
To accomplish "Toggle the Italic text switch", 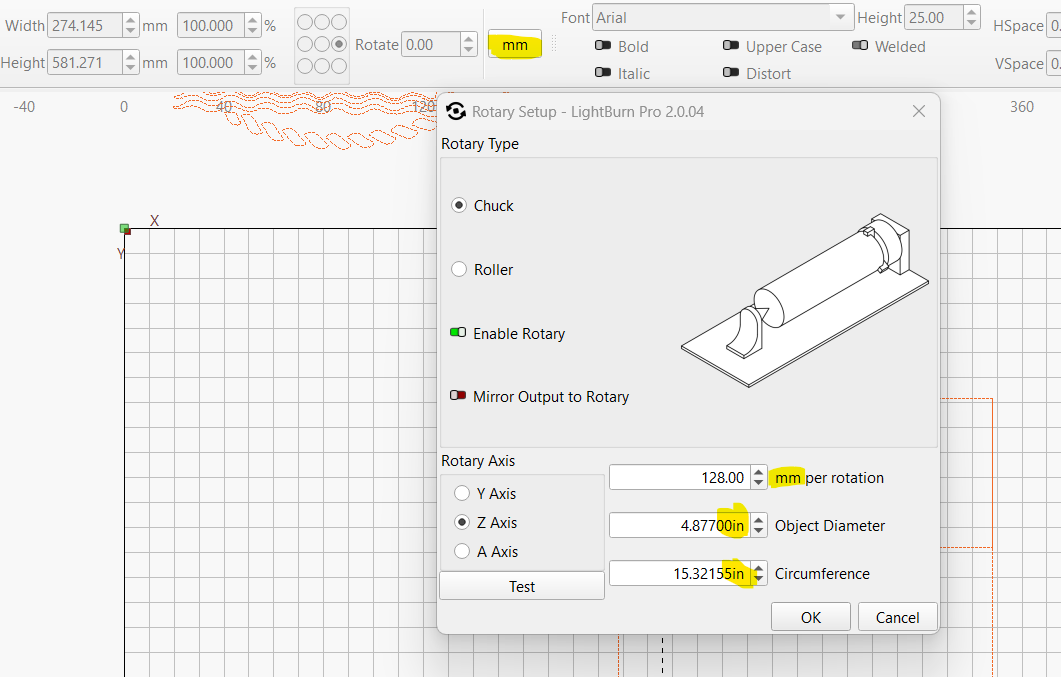I will 603,73.
